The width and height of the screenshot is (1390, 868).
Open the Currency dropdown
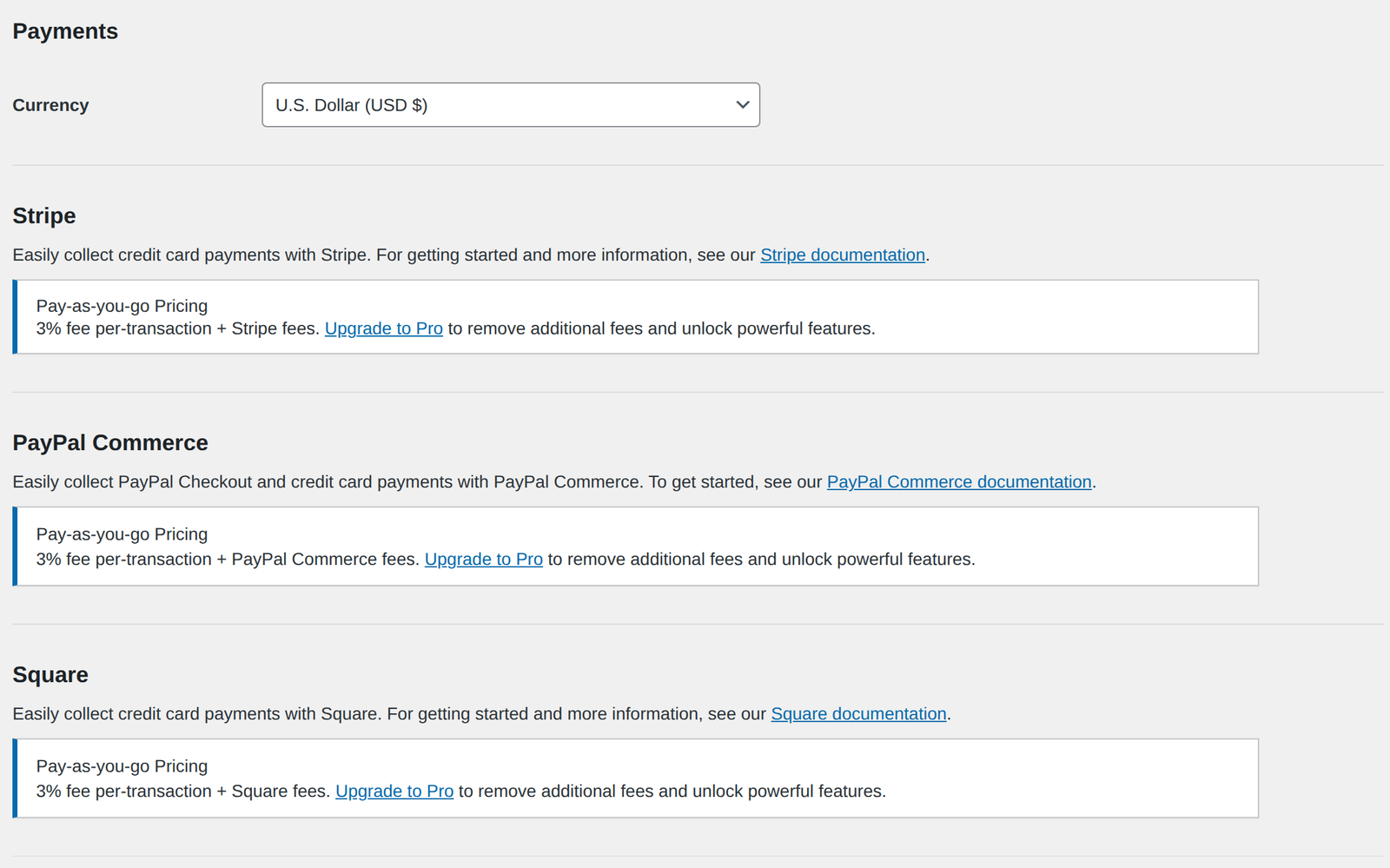(511, 105)
